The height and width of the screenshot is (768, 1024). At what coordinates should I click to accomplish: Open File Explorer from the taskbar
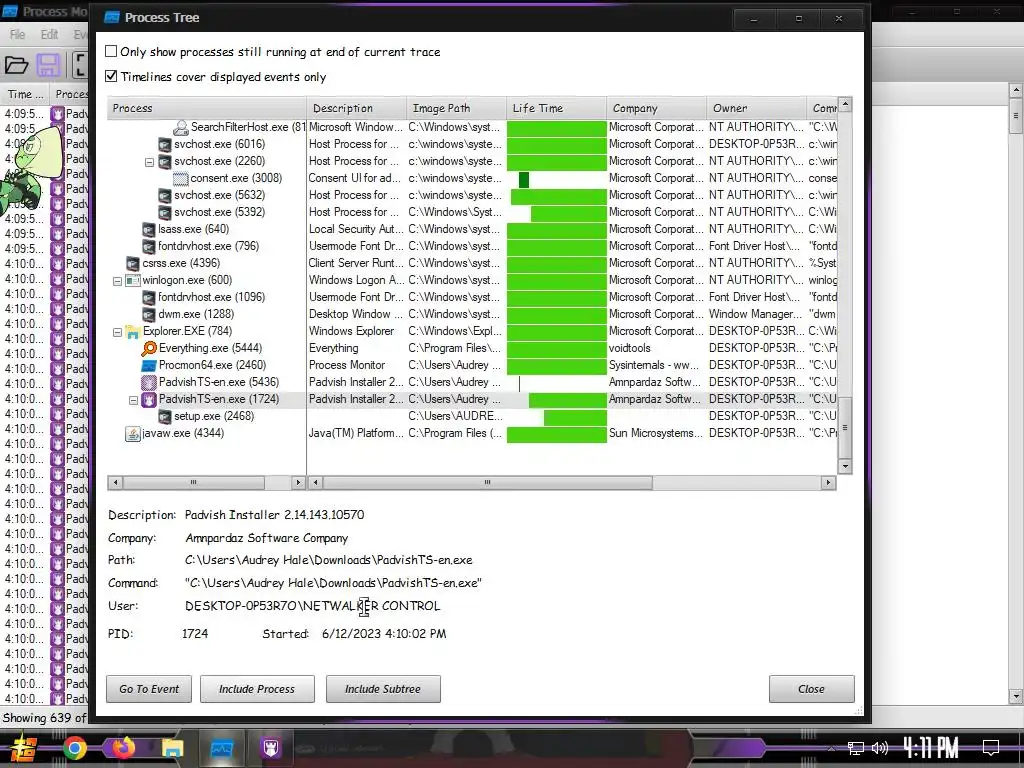click(x=172, y=748)
